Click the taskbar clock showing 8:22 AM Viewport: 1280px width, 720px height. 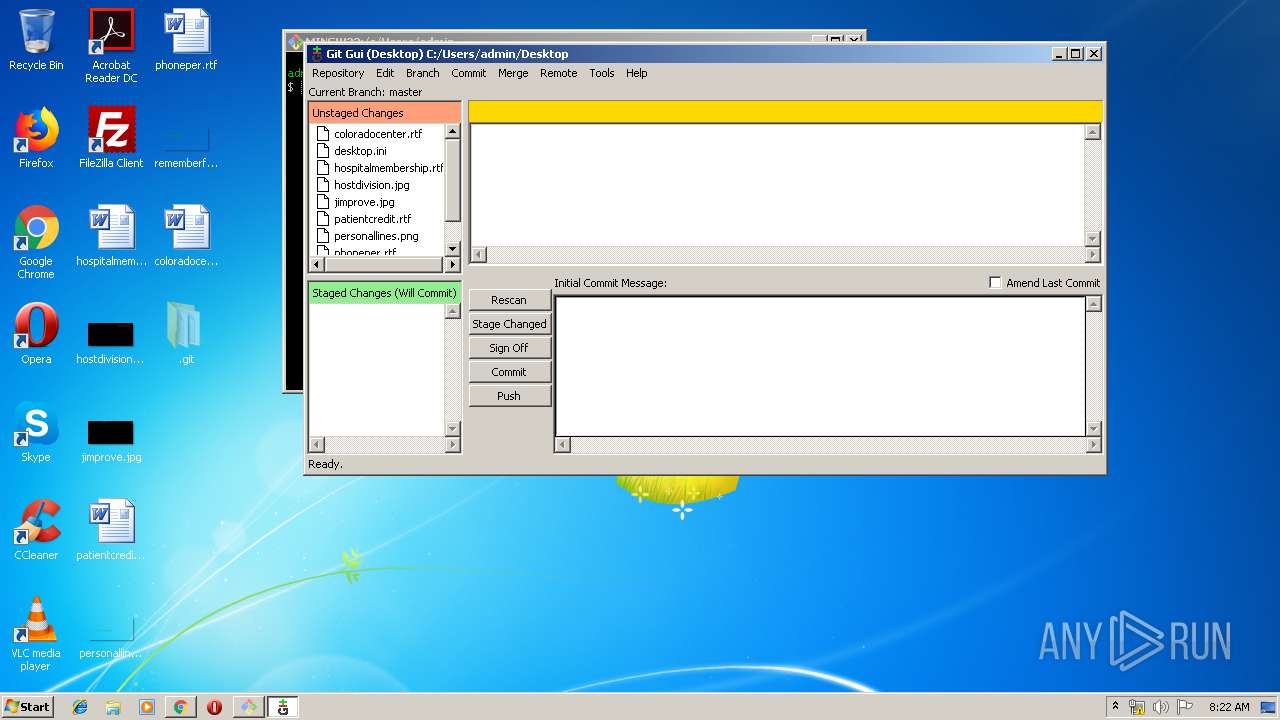pos(1229,707)
